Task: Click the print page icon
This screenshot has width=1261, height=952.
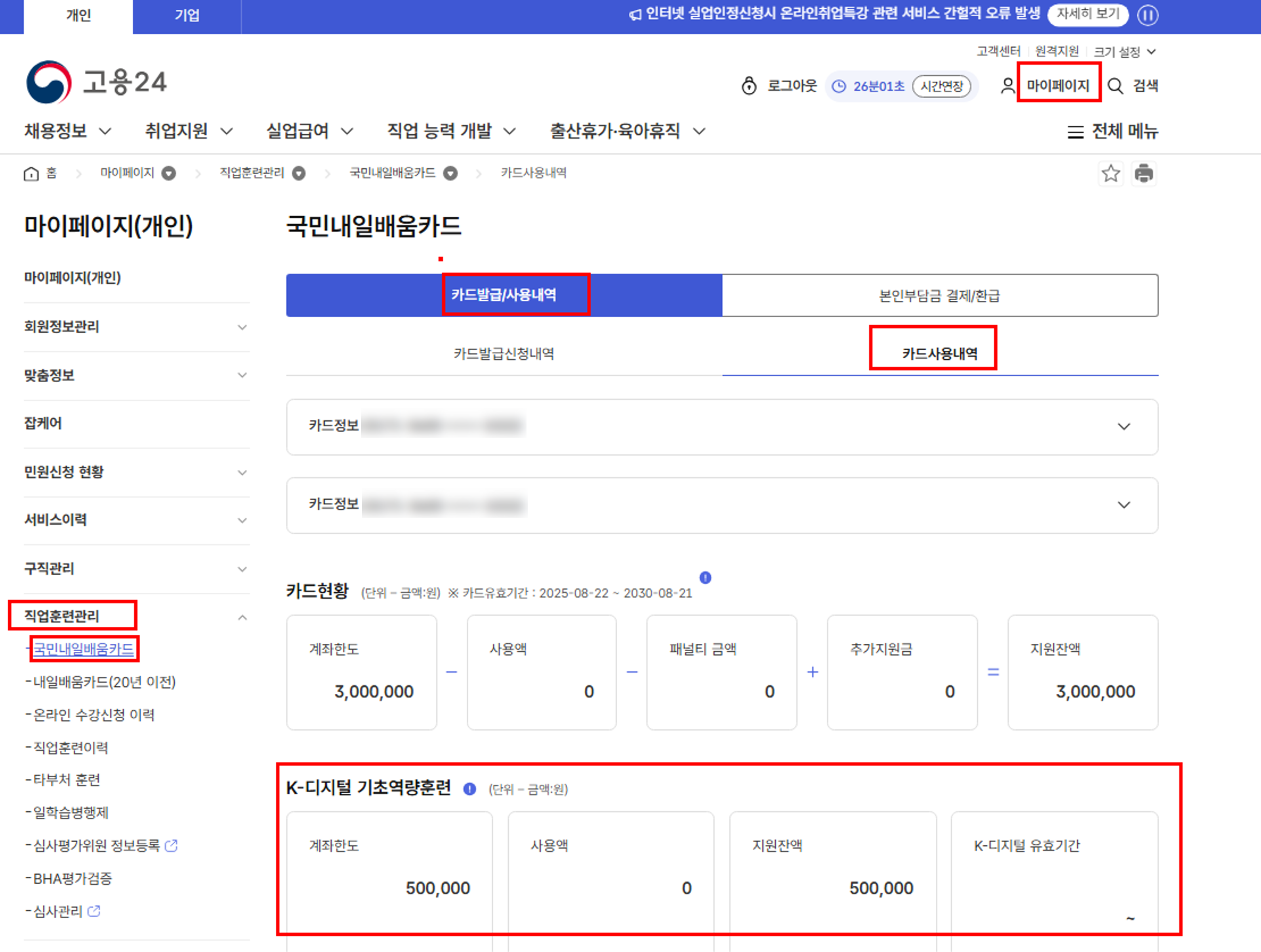Action: tap(1144, 173)
